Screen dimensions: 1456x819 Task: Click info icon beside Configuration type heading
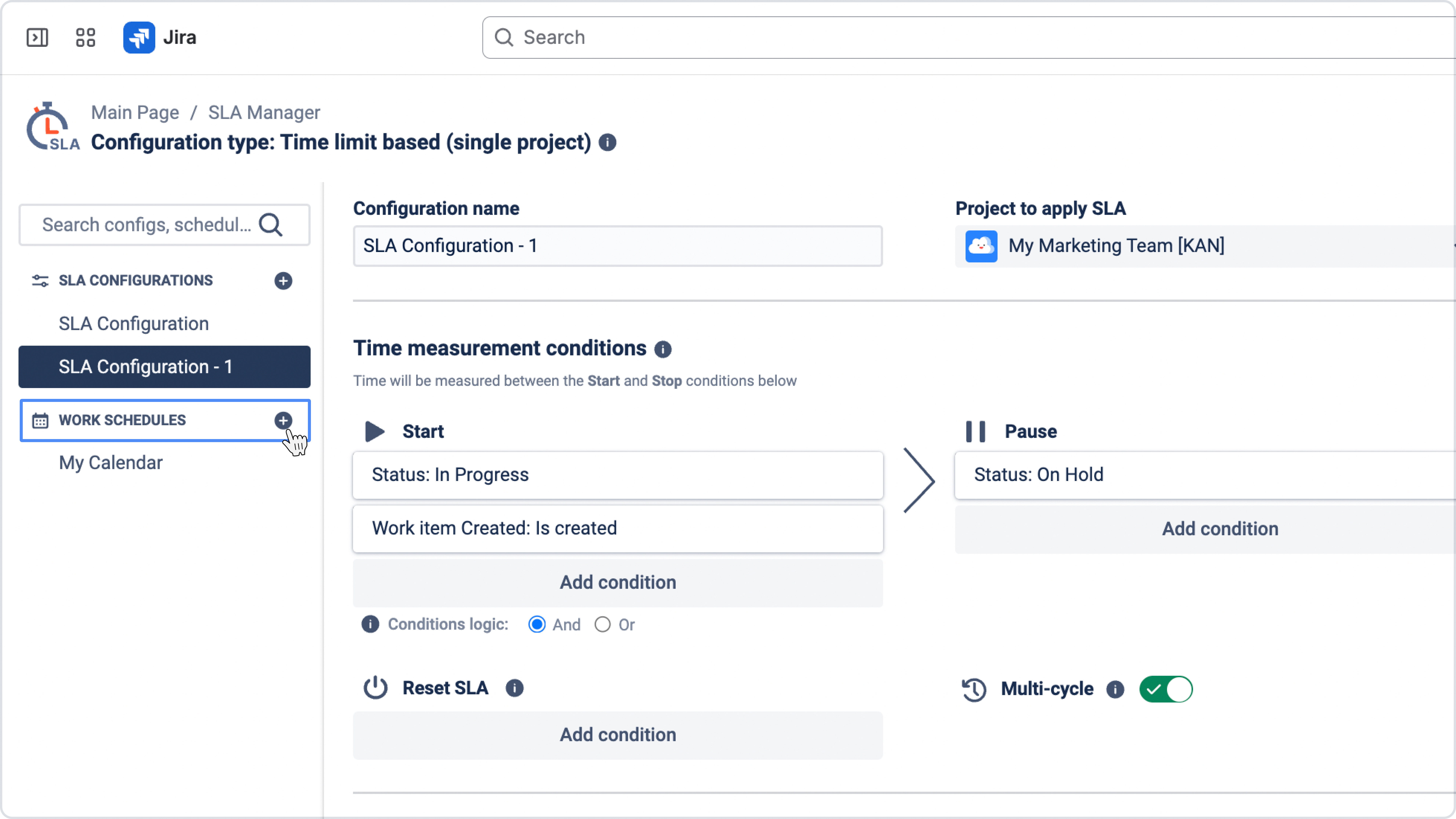(x=608, y=142)
